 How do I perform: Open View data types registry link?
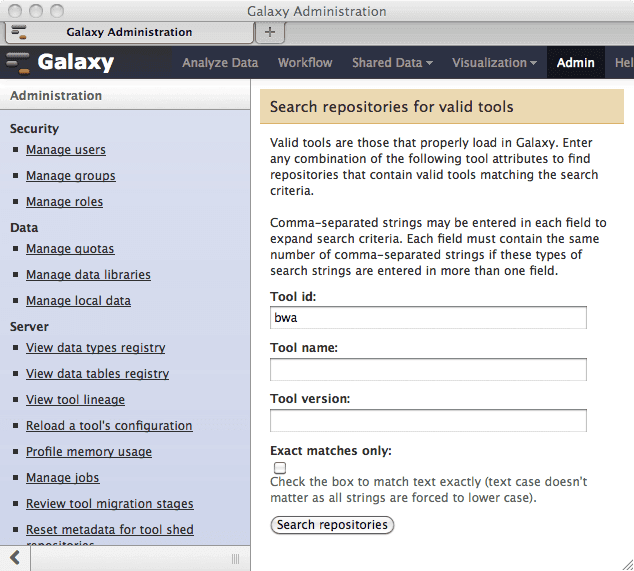[96, 348]
